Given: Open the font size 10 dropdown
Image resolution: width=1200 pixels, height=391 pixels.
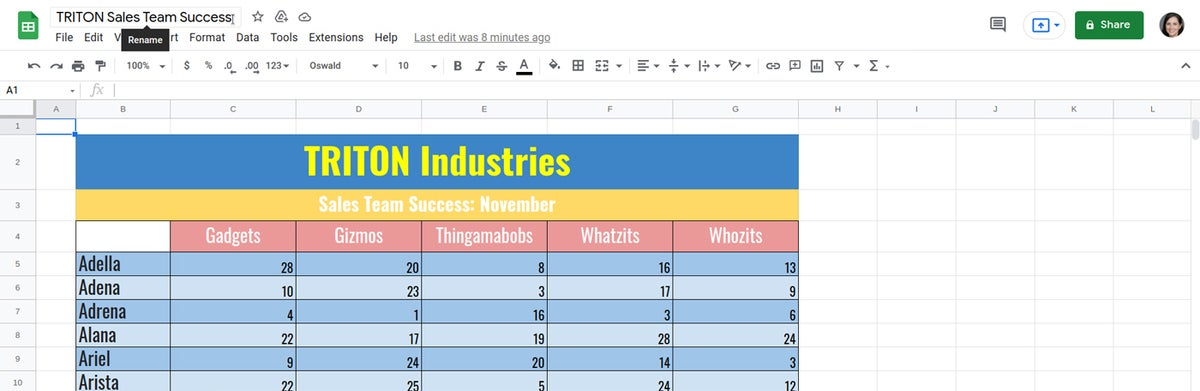Looking at the screenshot, I should click(x=417, y=66).
